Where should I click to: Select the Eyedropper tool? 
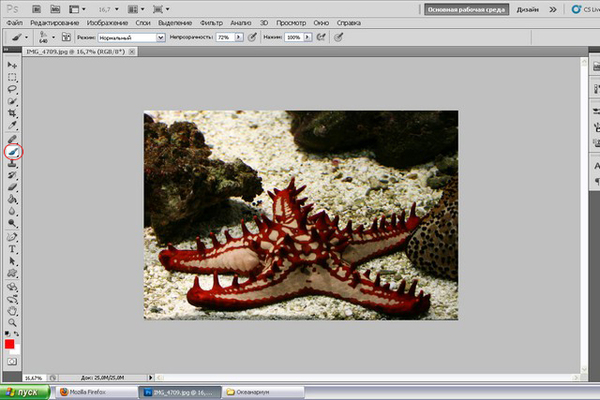click(12, 125)
